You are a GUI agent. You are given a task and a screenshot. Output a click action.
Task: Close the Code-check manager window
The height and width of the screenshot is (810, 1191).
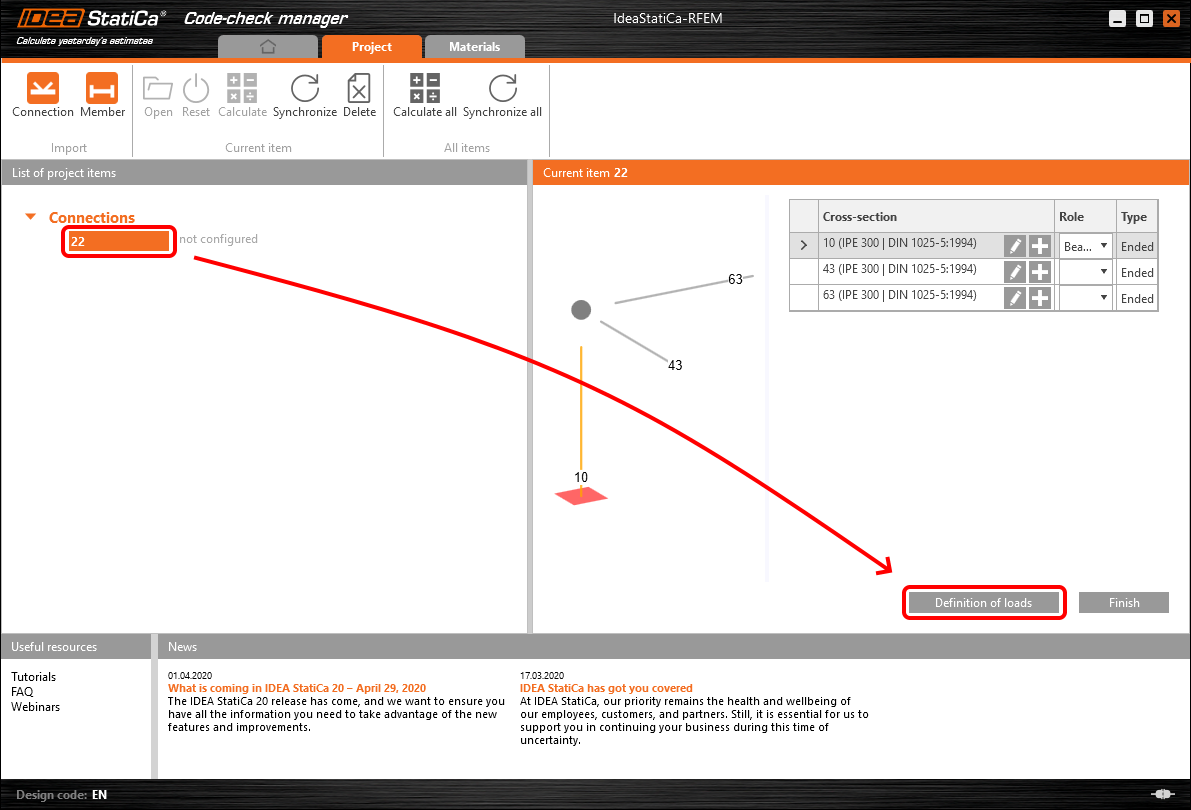pos(1171,19)
